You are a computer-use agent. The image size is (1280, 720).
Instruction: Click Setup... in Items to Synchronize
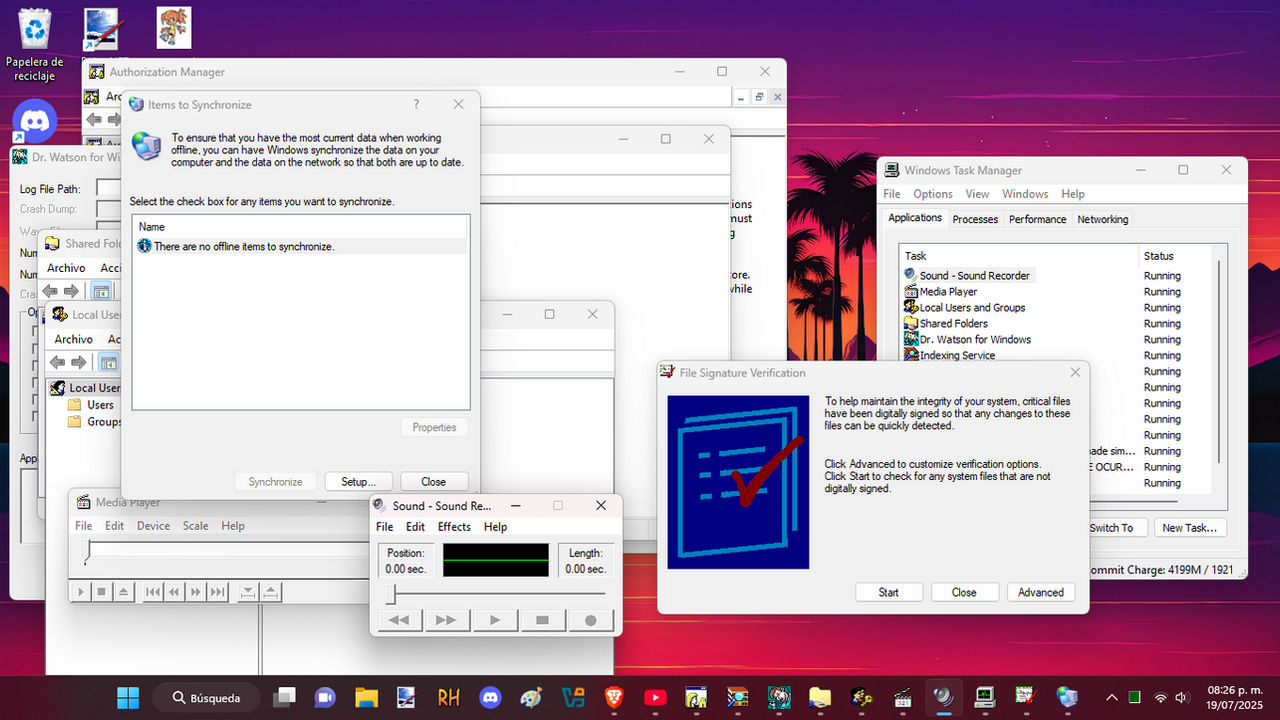pos(358,481)
